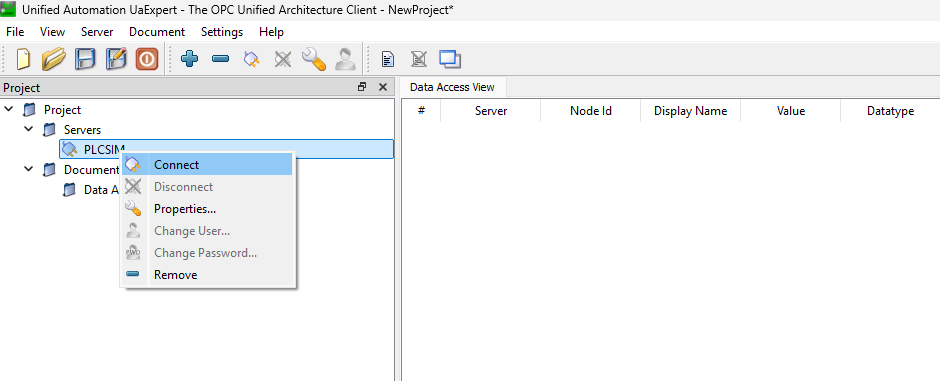The width and height of the screenshot is (940, 381).
Task: Collapse the Documents tree node
Action: coord(29,169)
